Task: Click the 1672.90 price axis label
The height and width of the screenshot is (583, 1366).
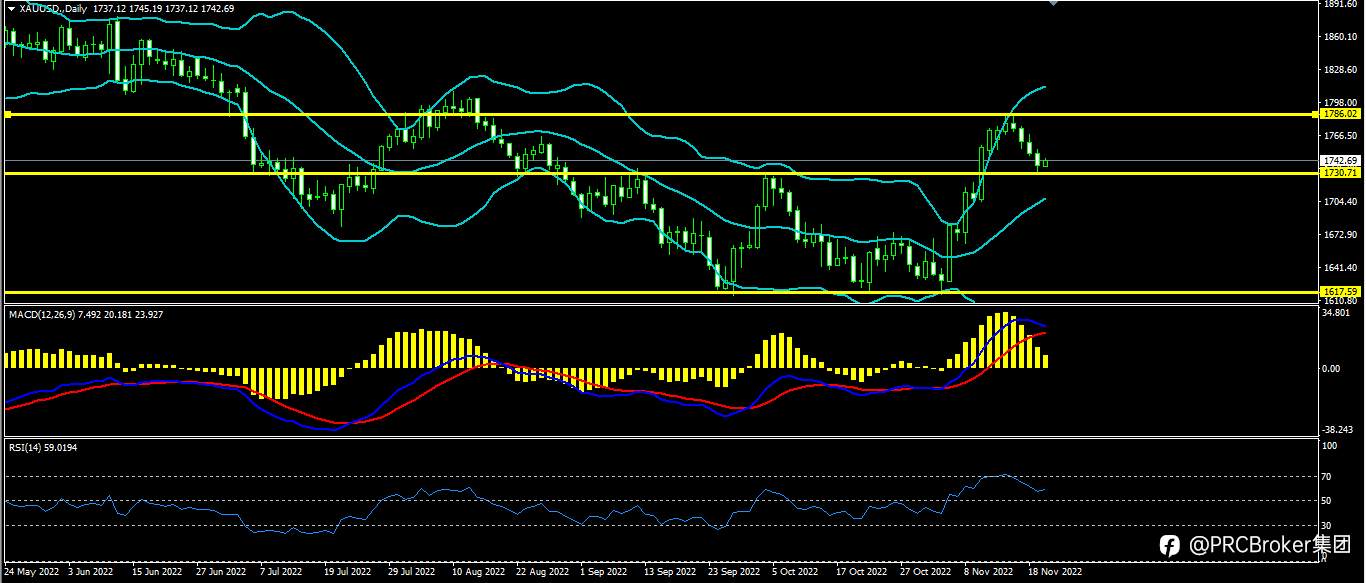Action: tap(1339, 234)
